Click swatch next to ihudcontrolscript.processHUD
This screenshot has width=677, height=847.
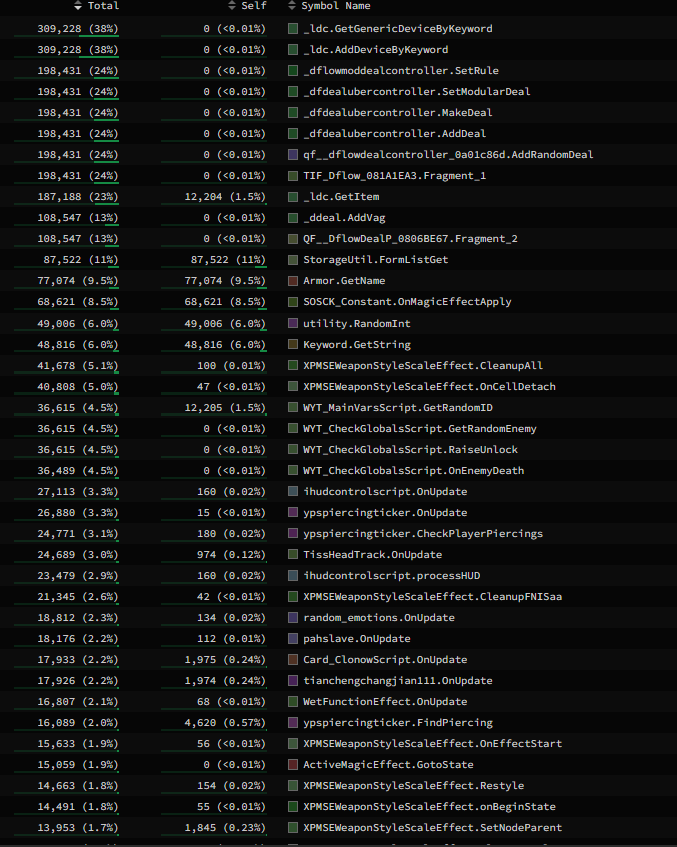pyautogui.click(x=293, y=576)
